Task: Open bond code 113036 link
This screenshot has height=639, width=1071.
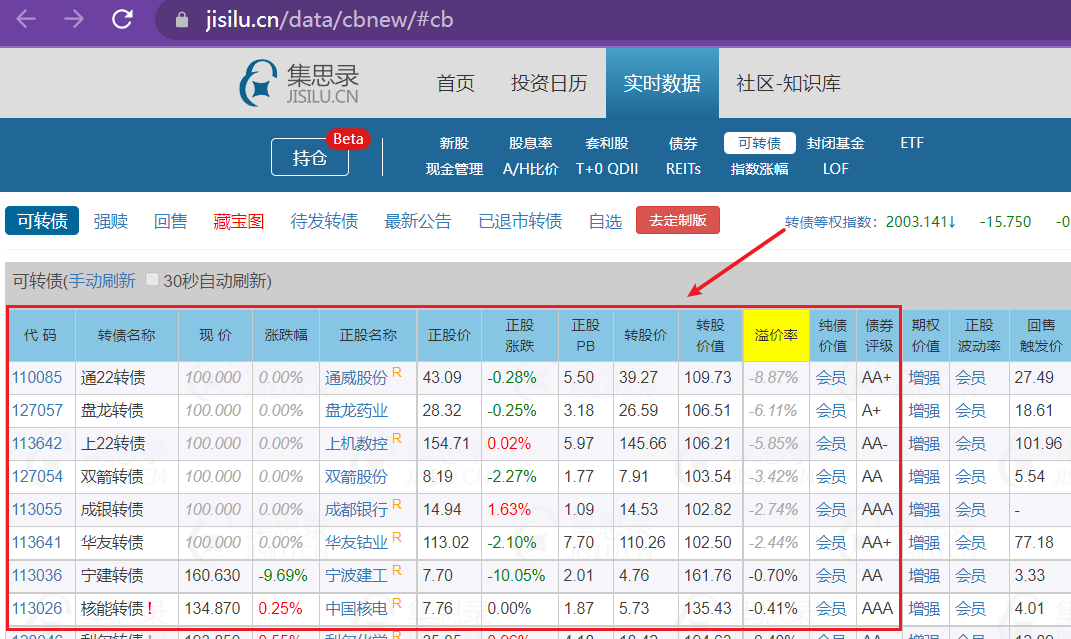Action: coord(37,576)
